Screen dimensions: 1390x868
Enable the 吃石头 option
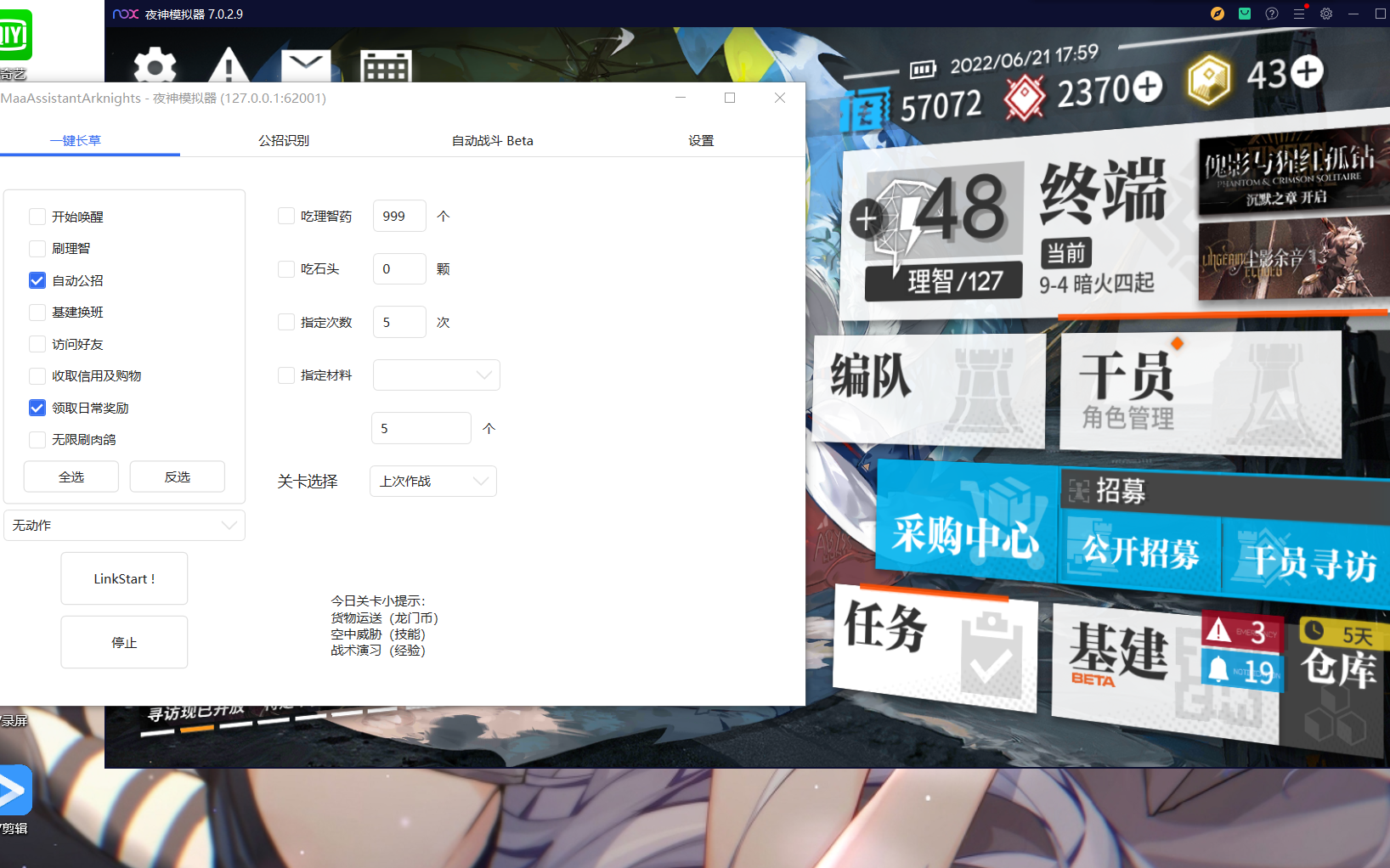tap(286, 268)
